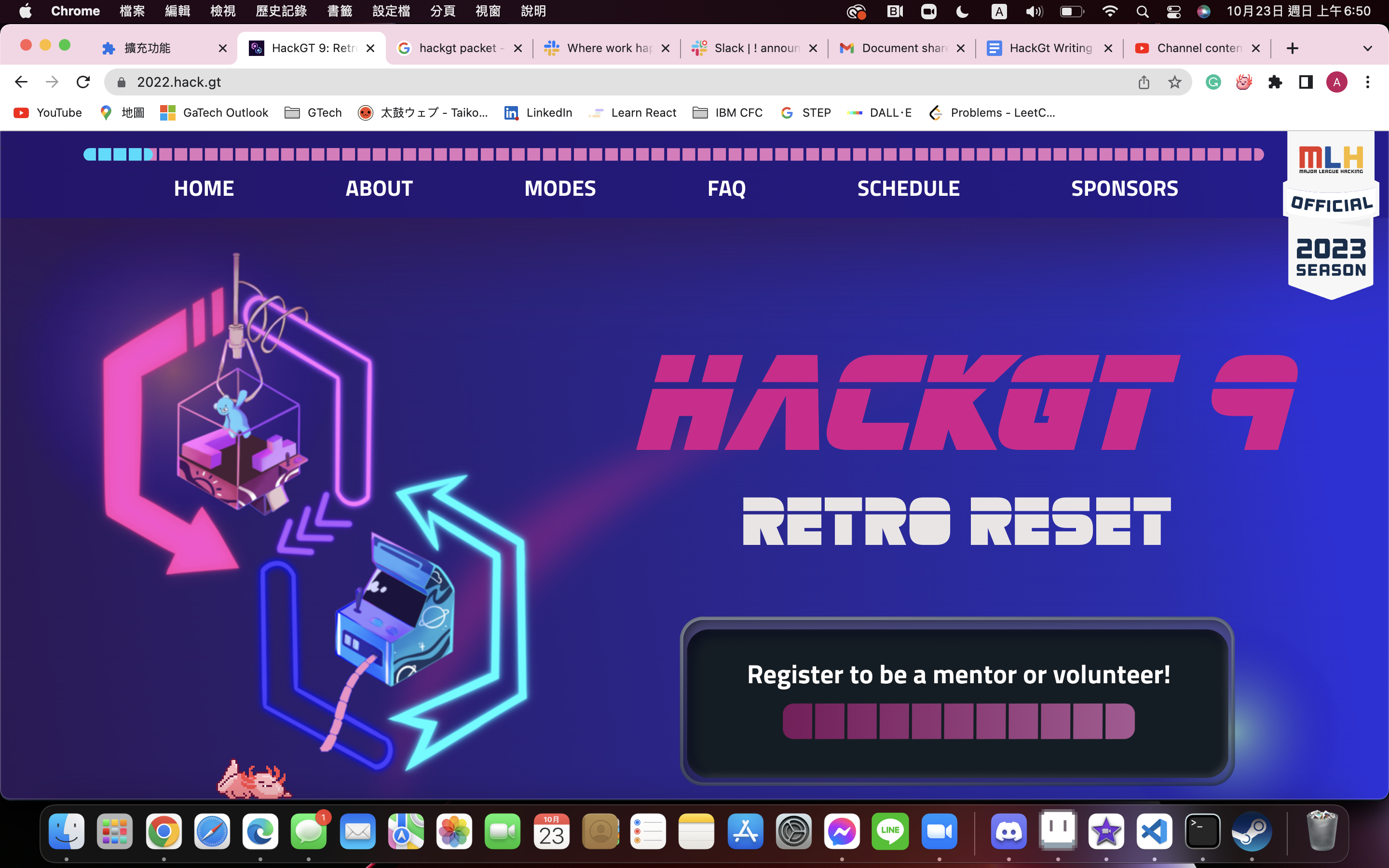1389x868 pixels.
Task: Go to SCHEDULE section link
Action: coord(908,188)
